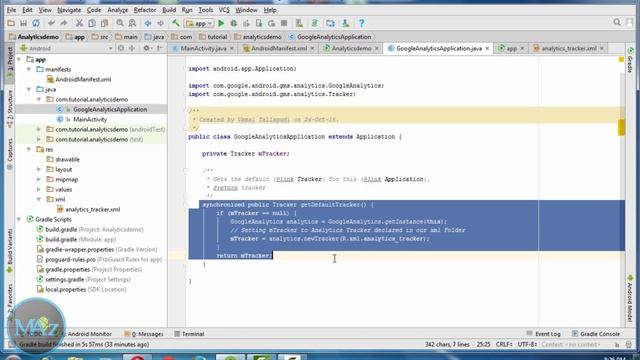Click the Open file toolbar icon

tap(11, 23)
